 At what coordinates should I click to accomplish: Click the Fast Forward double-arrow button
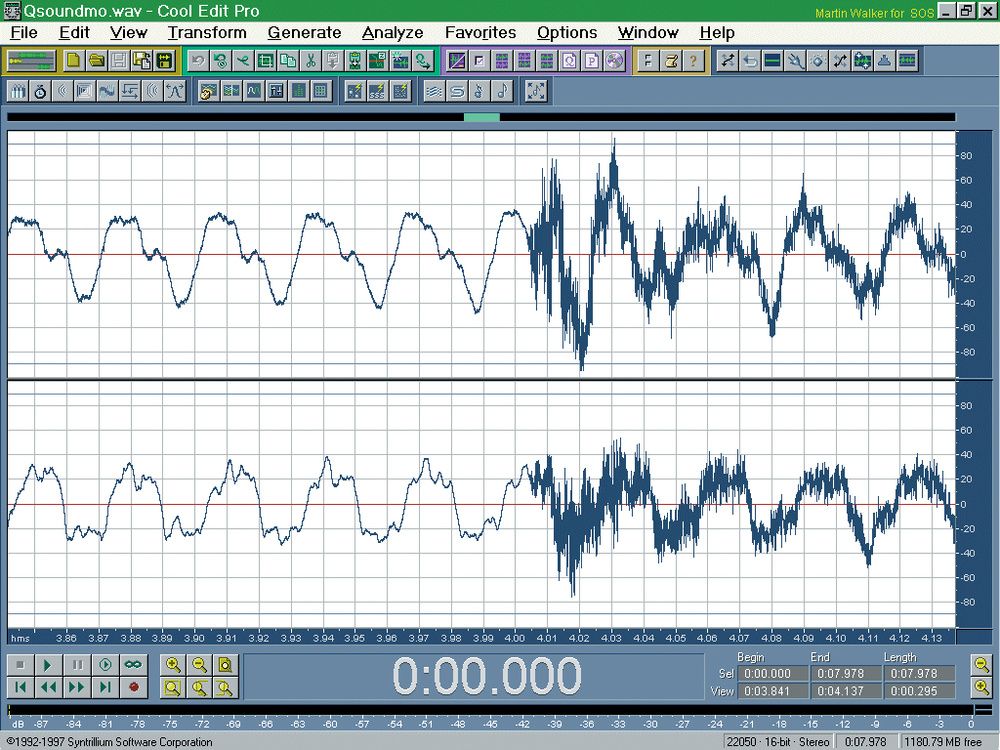point(77,687)
